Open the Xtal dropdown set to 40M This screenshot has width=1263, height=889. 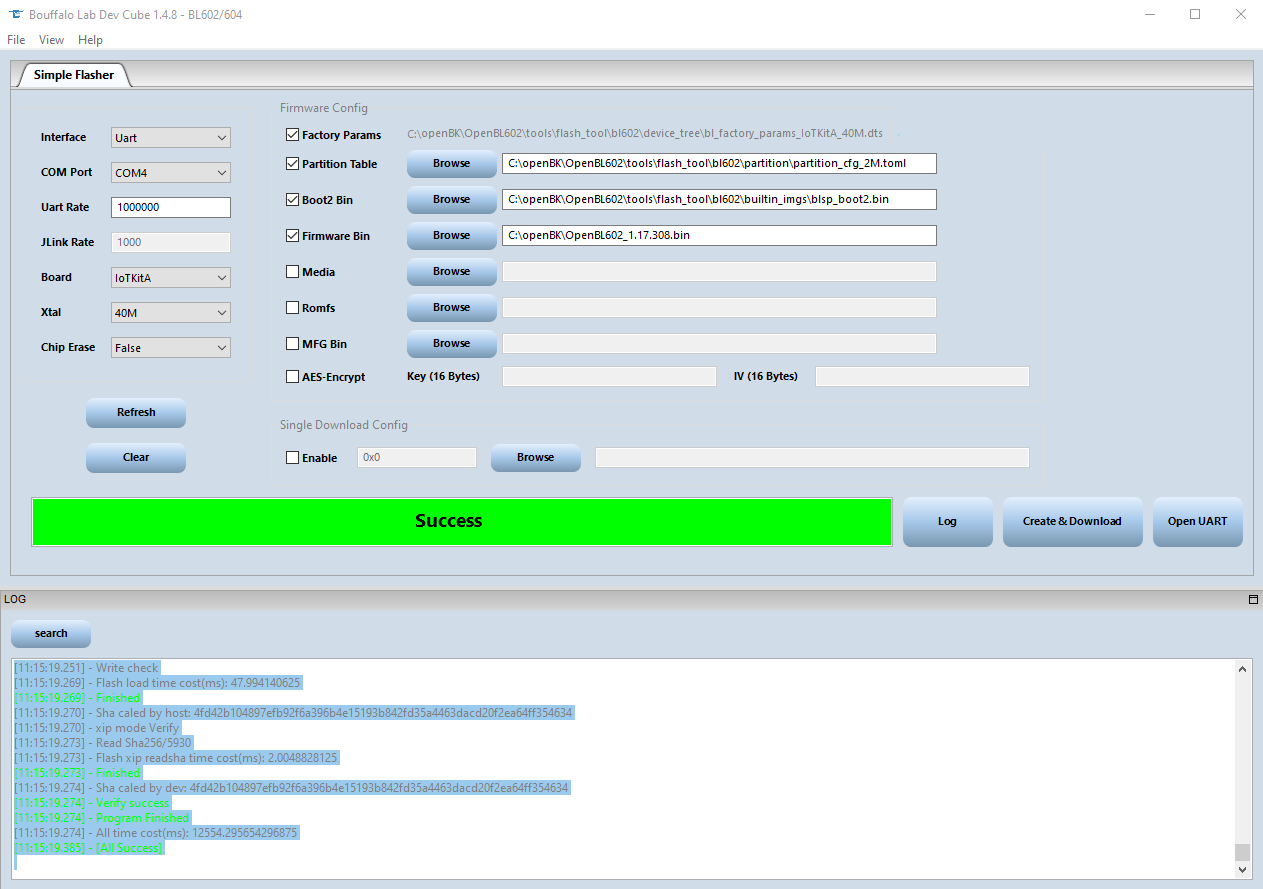click(171, 313)
